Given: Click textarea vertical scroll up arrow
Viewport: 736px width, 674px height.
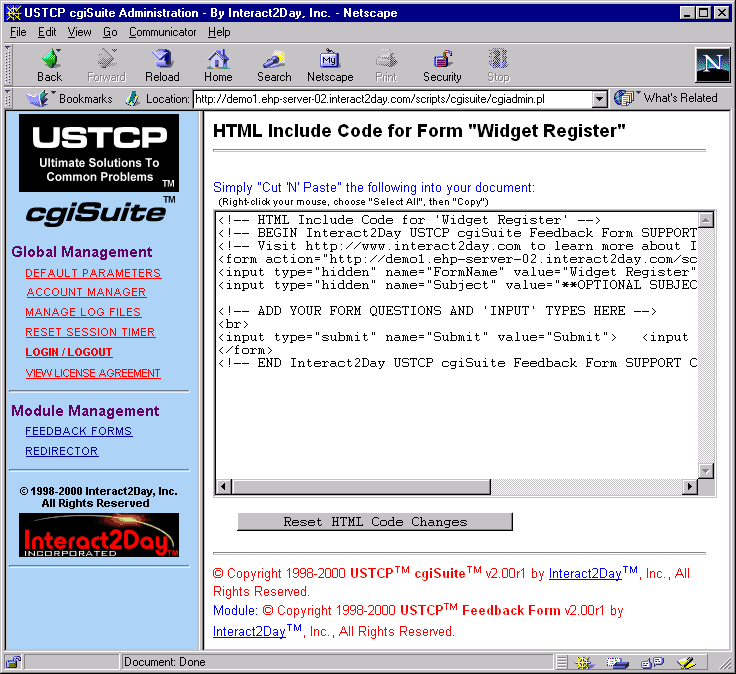Looking at the screenshot, I should [x=706, y=220].
